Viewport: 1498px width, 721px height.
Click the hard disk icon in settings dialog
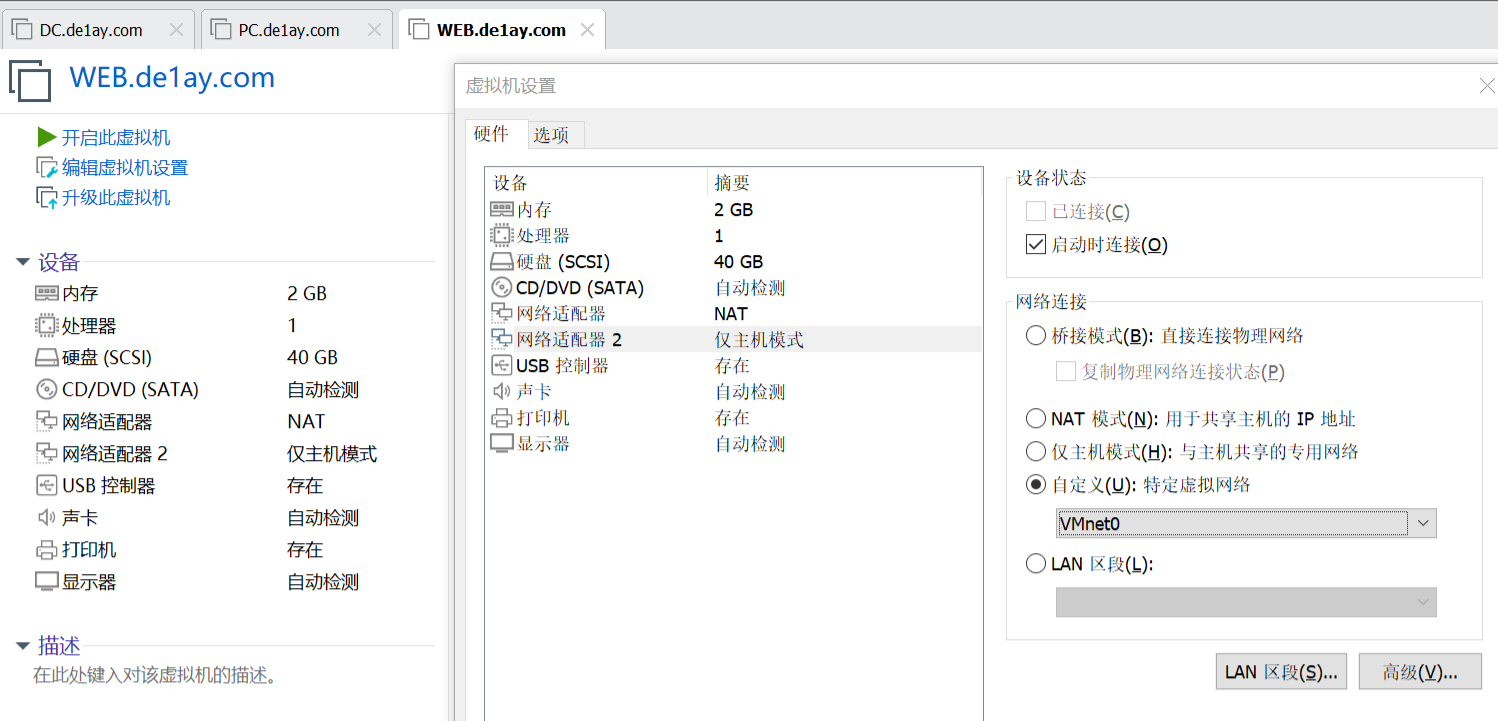(x=502, y=262)
